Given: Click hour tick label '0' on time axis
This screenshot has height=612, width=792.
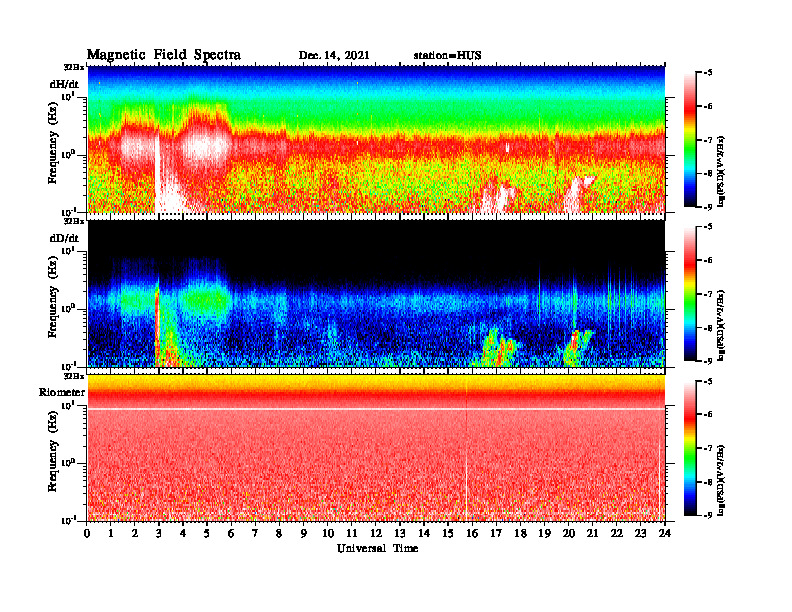Looking at the screenshot, I should [87, 534].
